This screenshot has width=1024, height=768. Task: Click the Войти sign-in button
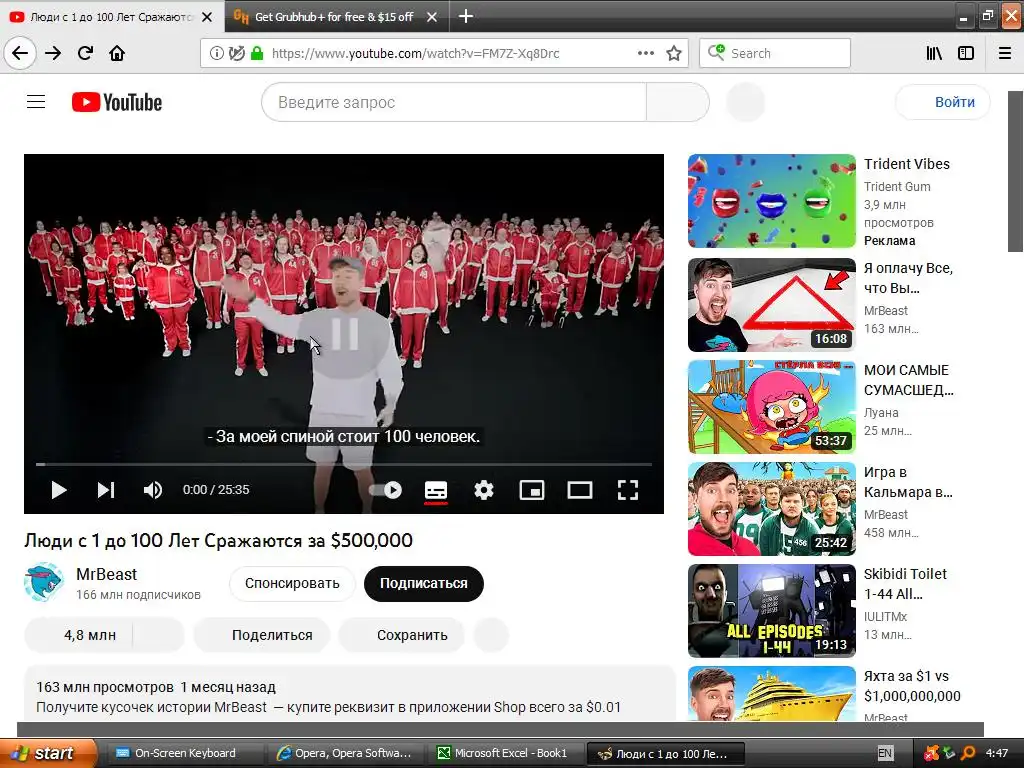coord(943,102)
